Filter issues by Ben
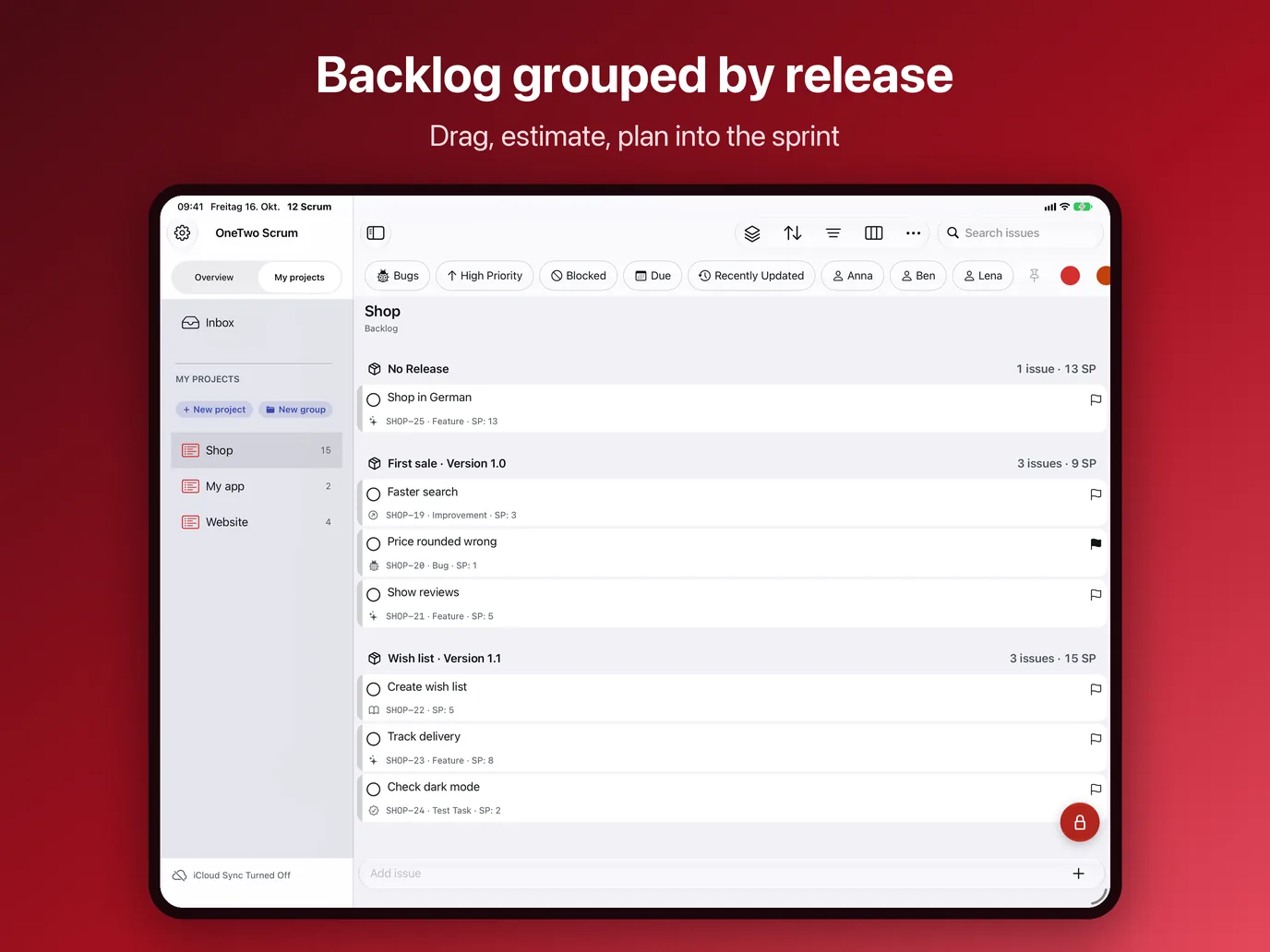 [x=918, y=276]
